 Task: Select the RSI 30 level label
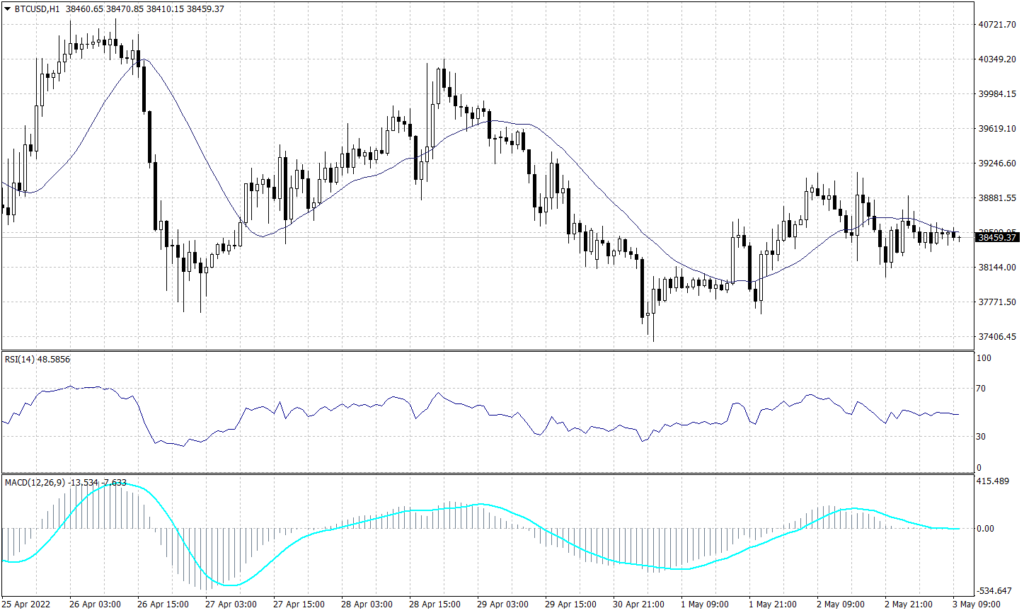pos(981,437)
